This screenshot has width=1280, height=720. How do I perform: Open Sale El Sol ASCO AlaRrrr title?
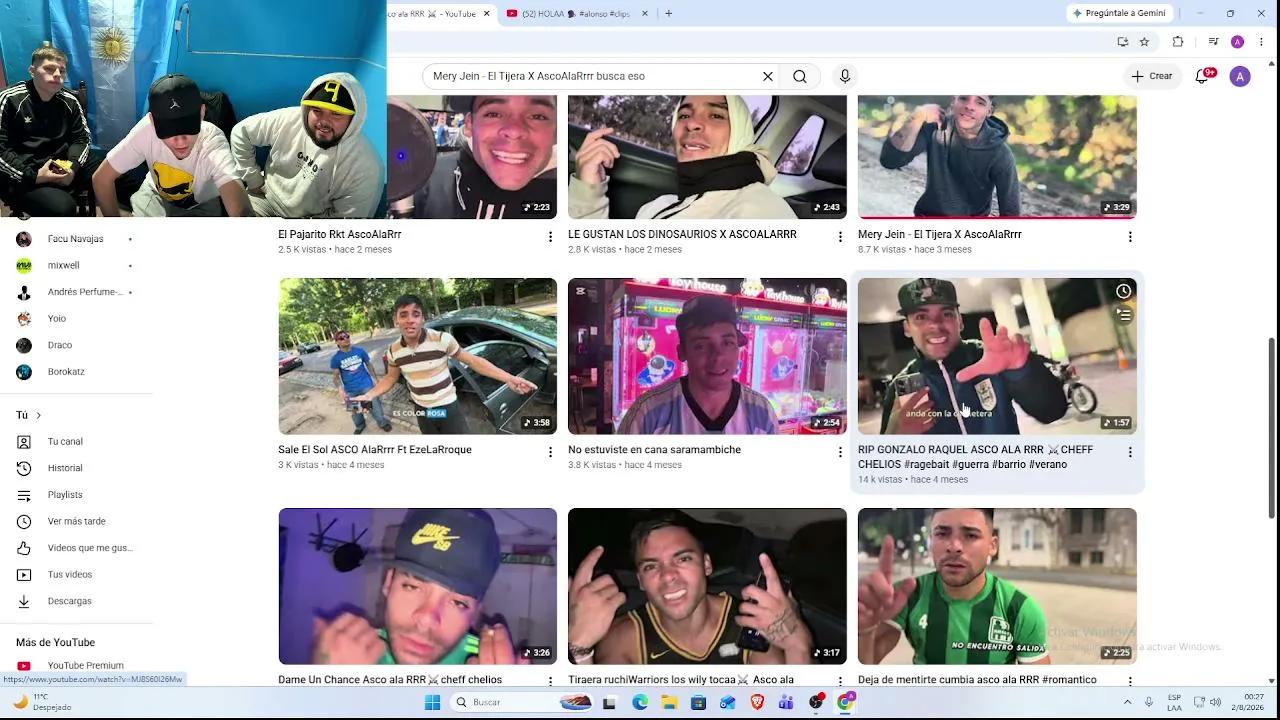point(375,450)
